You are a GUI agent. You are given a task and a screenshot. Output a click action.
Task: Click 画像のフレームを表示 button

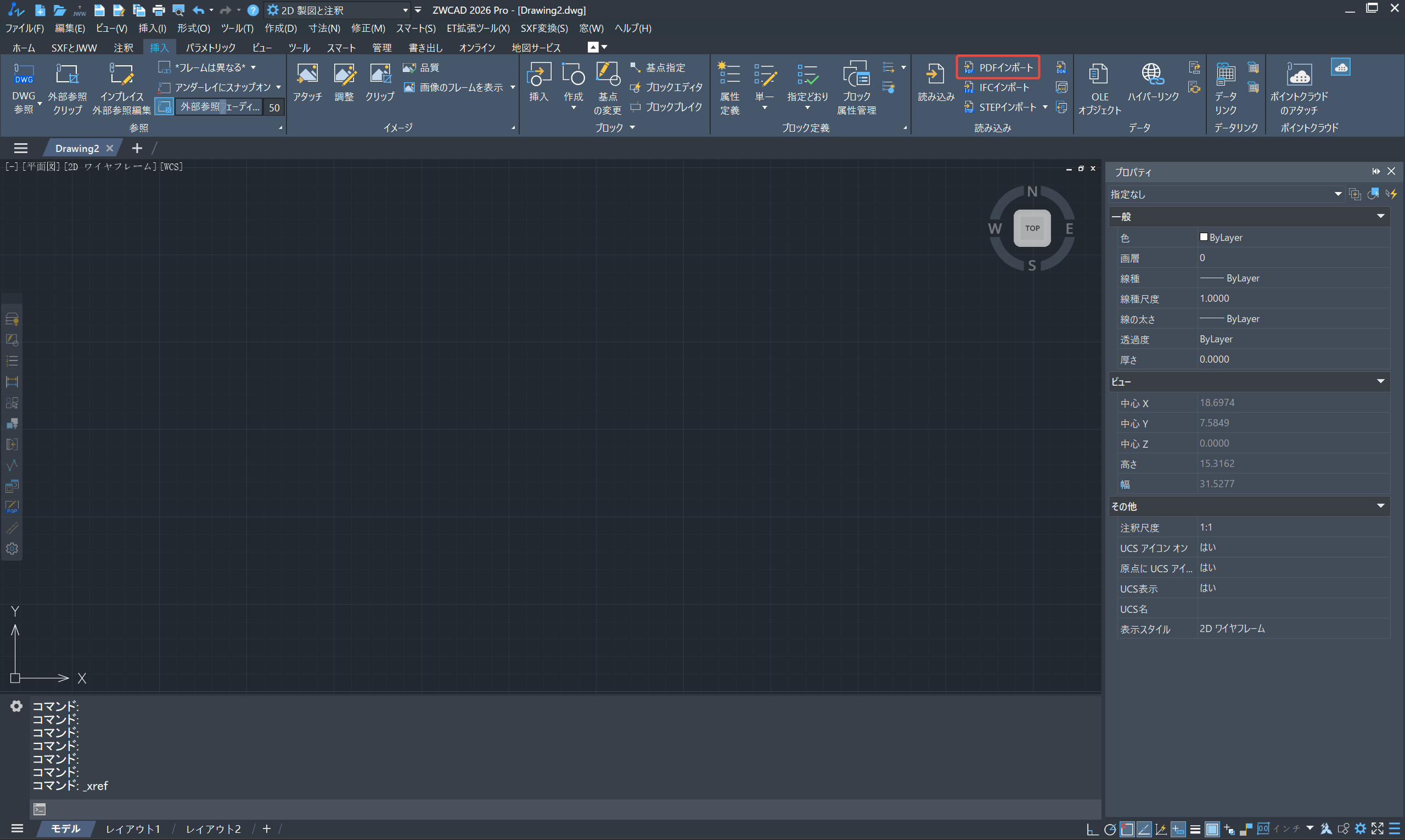[x=453, y=87]
